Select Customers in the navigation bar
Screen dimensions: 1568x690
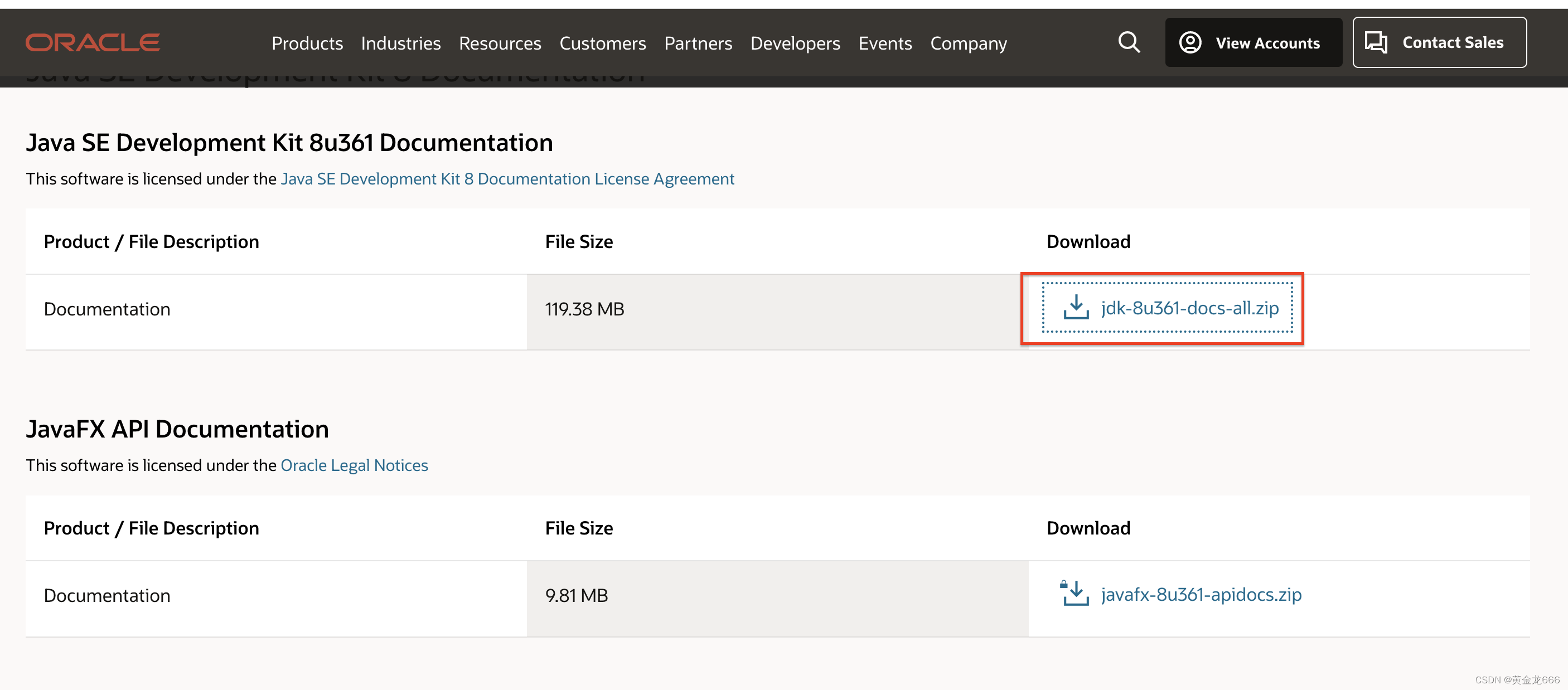[602, 43]
